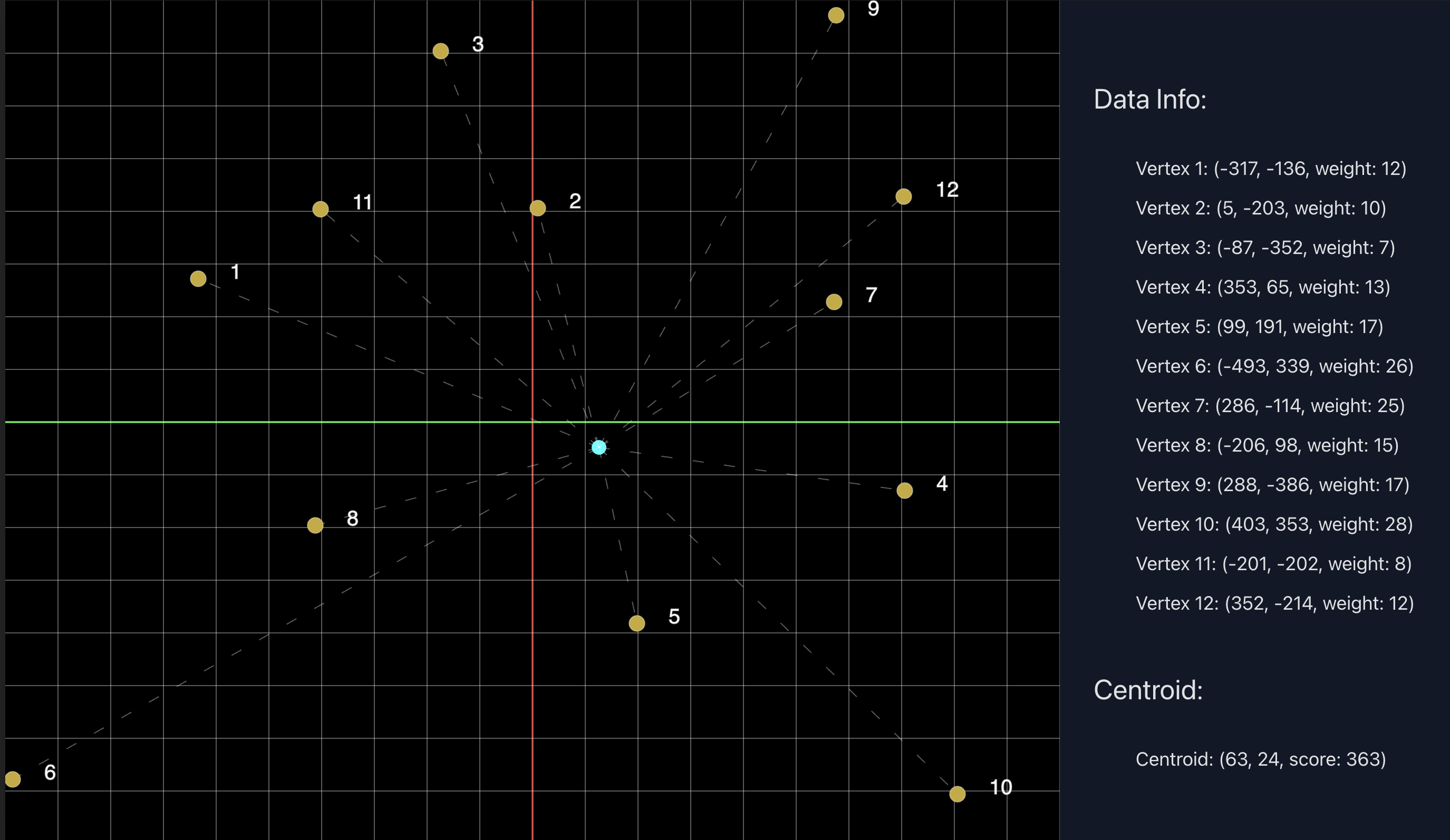Select the yellow vertex point labeled 8
1450x840 pixels.
(315, 525)
